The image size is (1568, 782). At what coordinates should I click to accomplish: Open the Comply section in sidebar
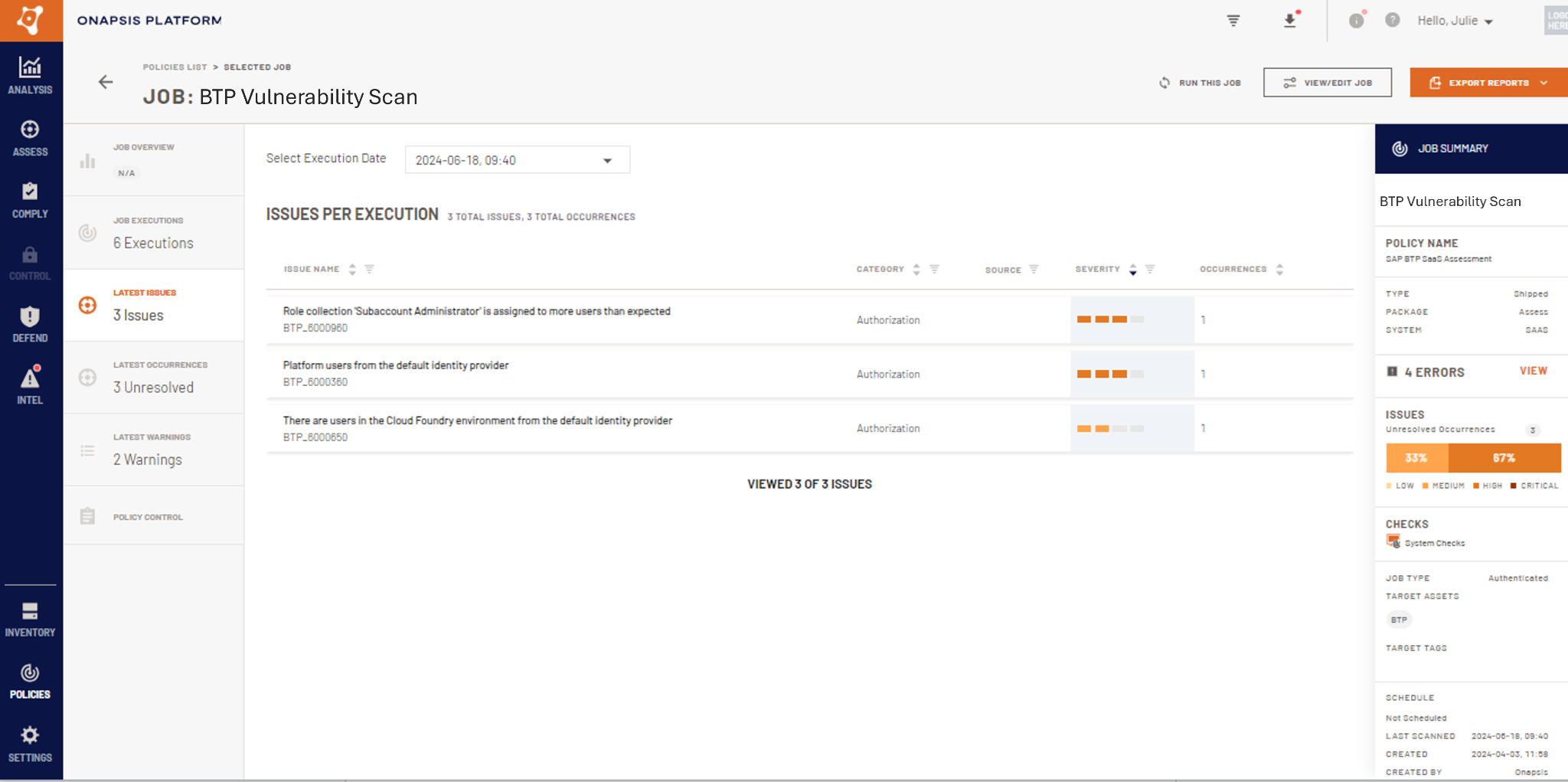coord(30,199)
